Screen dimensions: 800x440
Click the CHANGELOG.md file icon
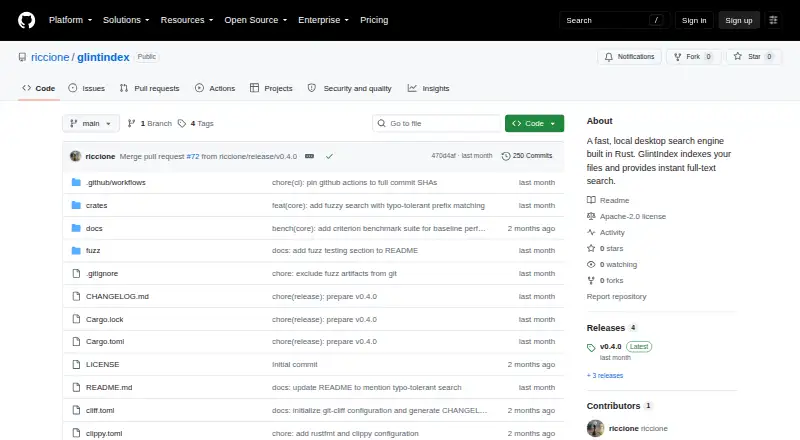[76, 296]
